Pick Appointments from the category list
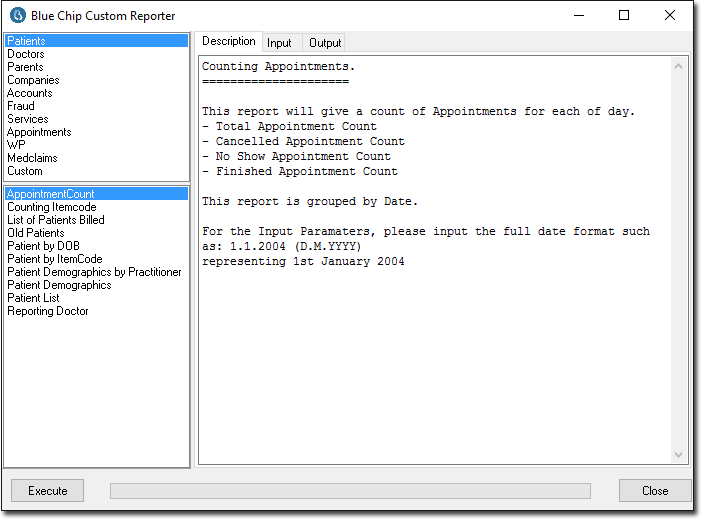 pos(39,132)
